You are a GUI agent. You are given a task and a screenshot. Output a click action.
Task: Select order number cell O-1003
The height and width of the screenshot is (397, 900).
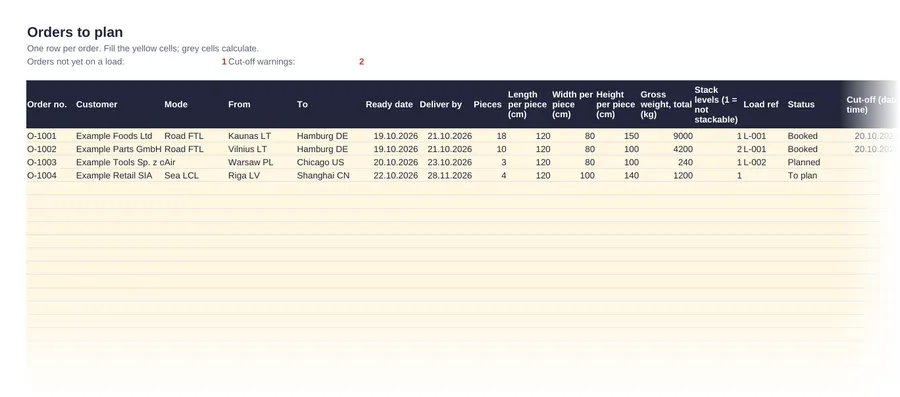[x=42, y=162]
